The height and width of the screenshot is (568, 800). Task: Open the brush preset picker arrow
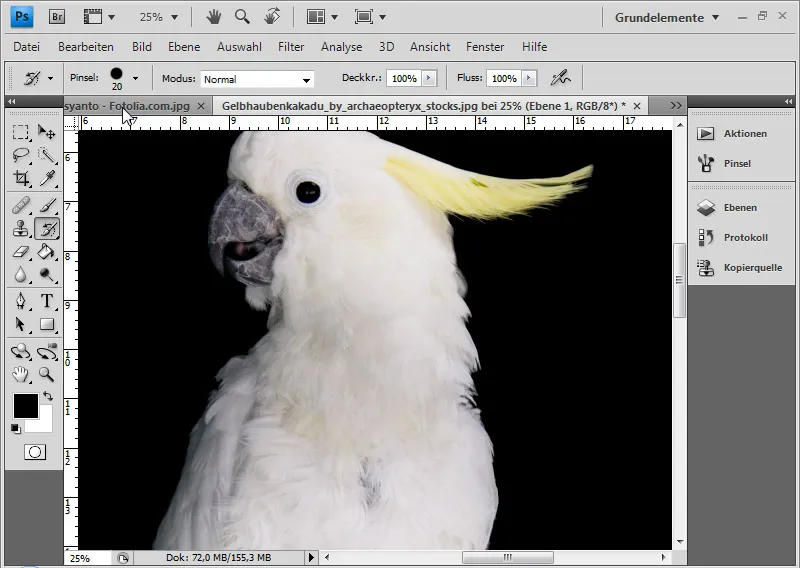[x=135, y=78]
